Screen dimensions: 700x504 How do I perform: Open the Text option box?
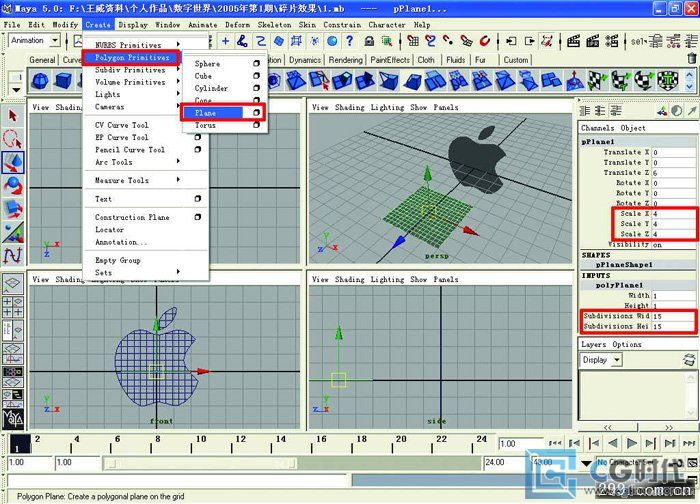click(x=197, y=199)
